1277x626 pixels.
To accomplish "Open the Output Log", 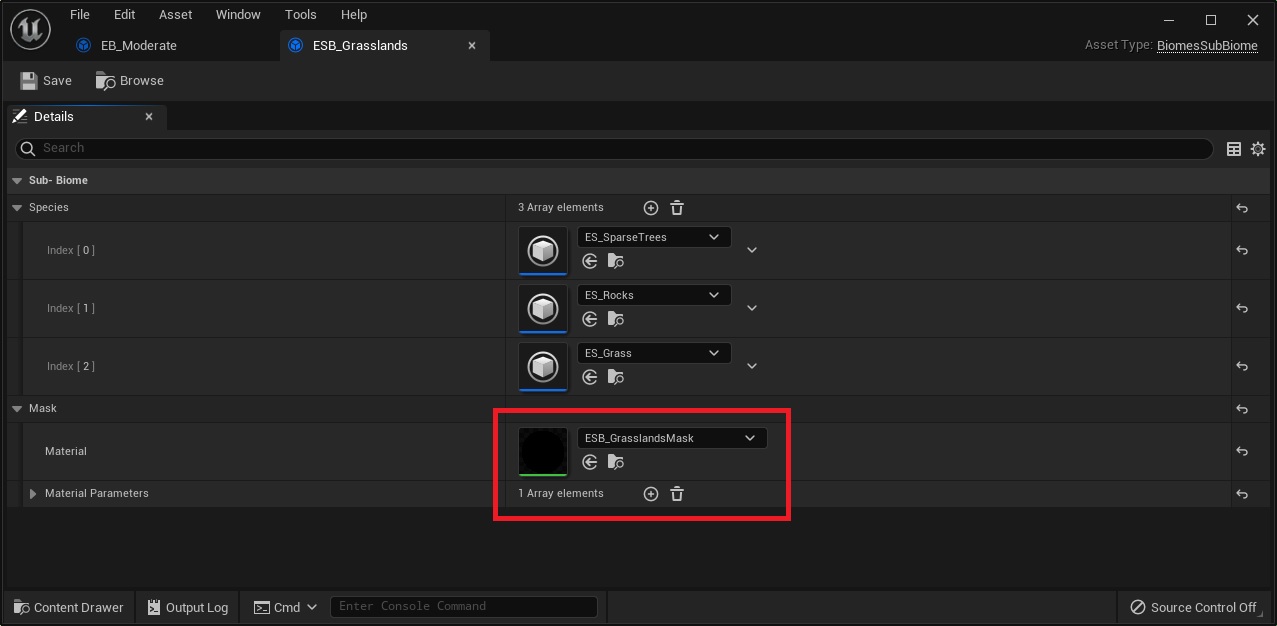I will click(188, 607).
